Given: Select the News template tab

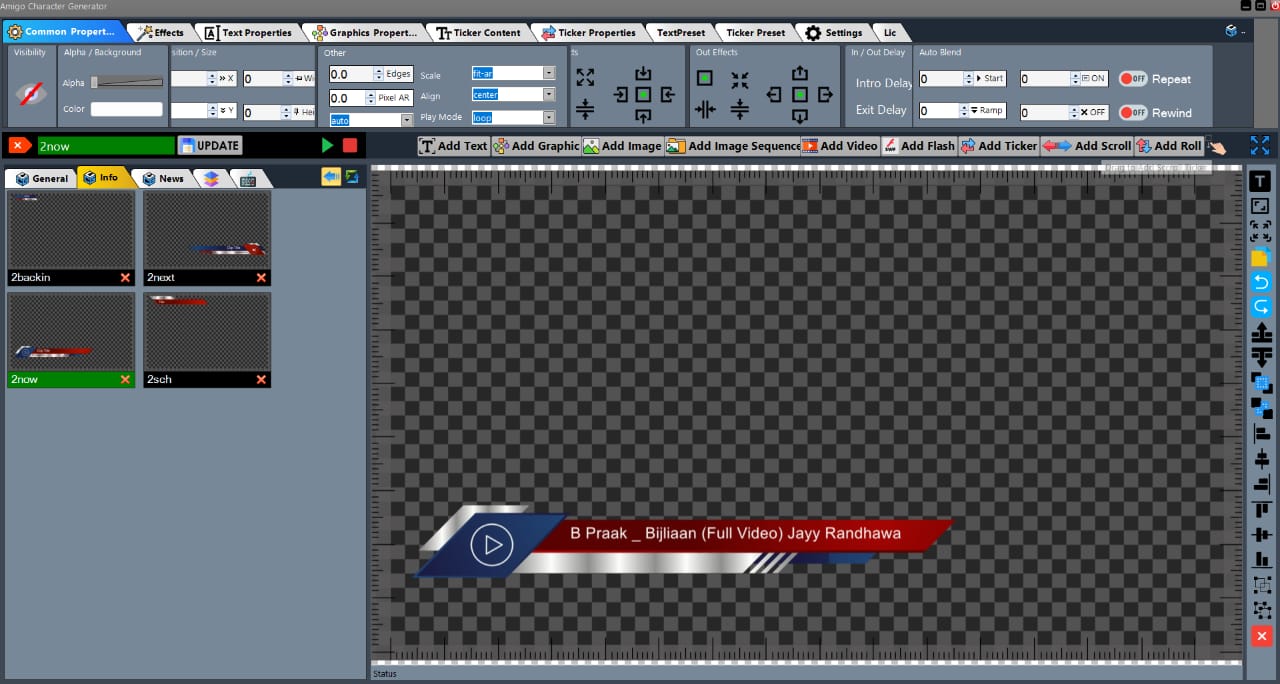Looking at the screenshot, I should coord(163,178).
